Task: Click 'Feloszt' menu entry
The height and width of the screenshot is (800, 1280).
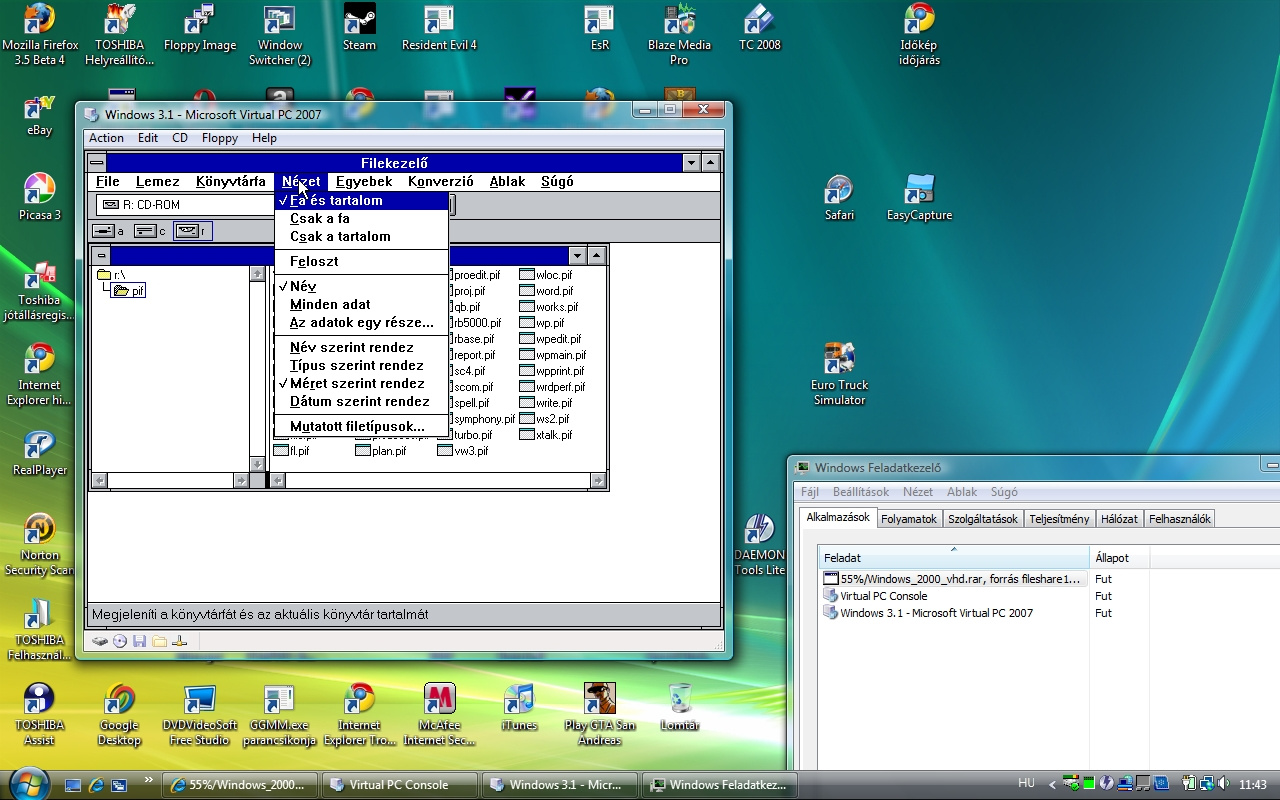Action: [x=361, y=261]
